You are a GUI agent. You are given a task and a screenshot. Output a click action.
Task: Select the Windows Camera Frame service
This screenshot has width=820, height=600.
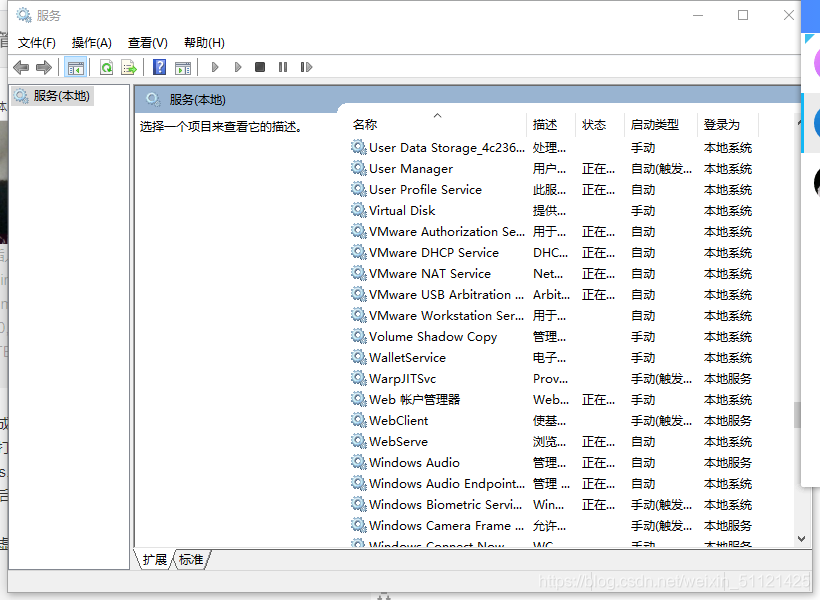[446, 525]
